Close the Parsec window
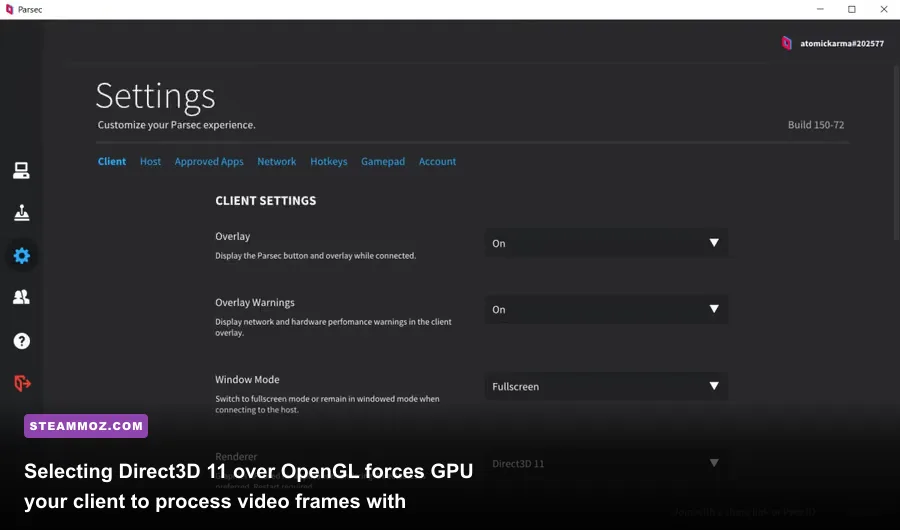The image size is (900, 530). [x=884, y=9]
